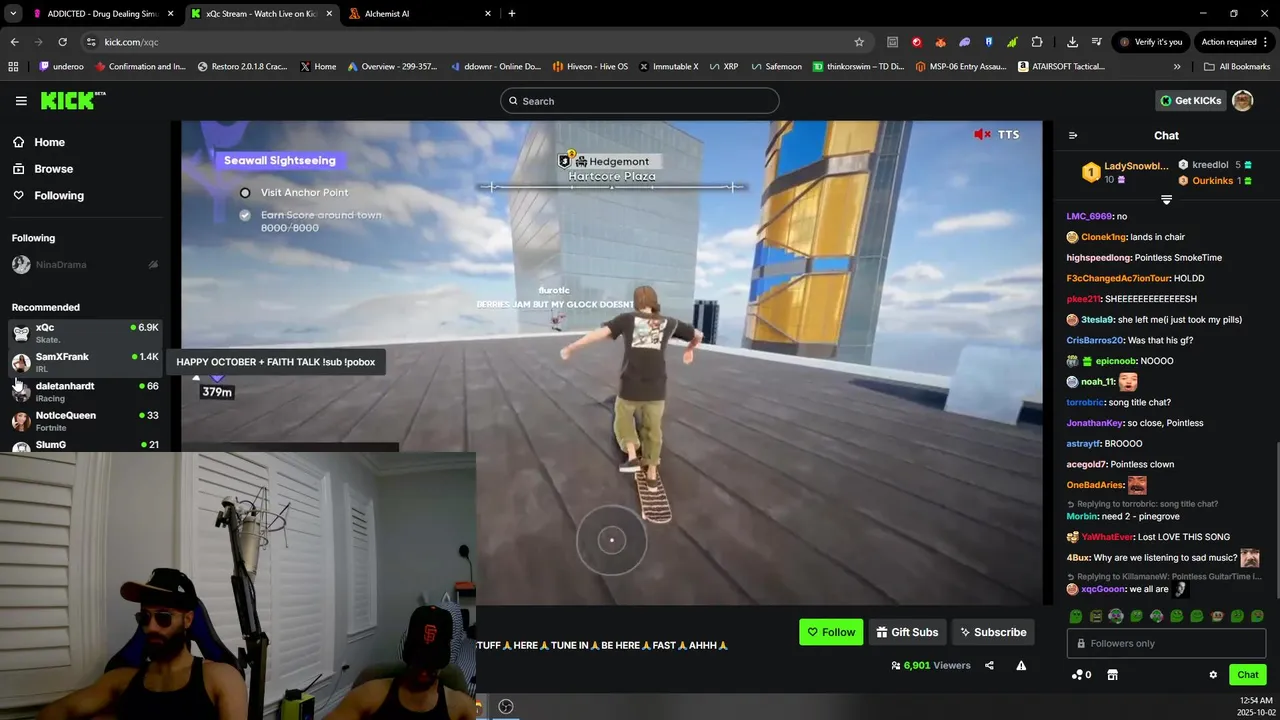Click the browser back arrow
This screenshot has width=1280, height=720.
point(14,42)
